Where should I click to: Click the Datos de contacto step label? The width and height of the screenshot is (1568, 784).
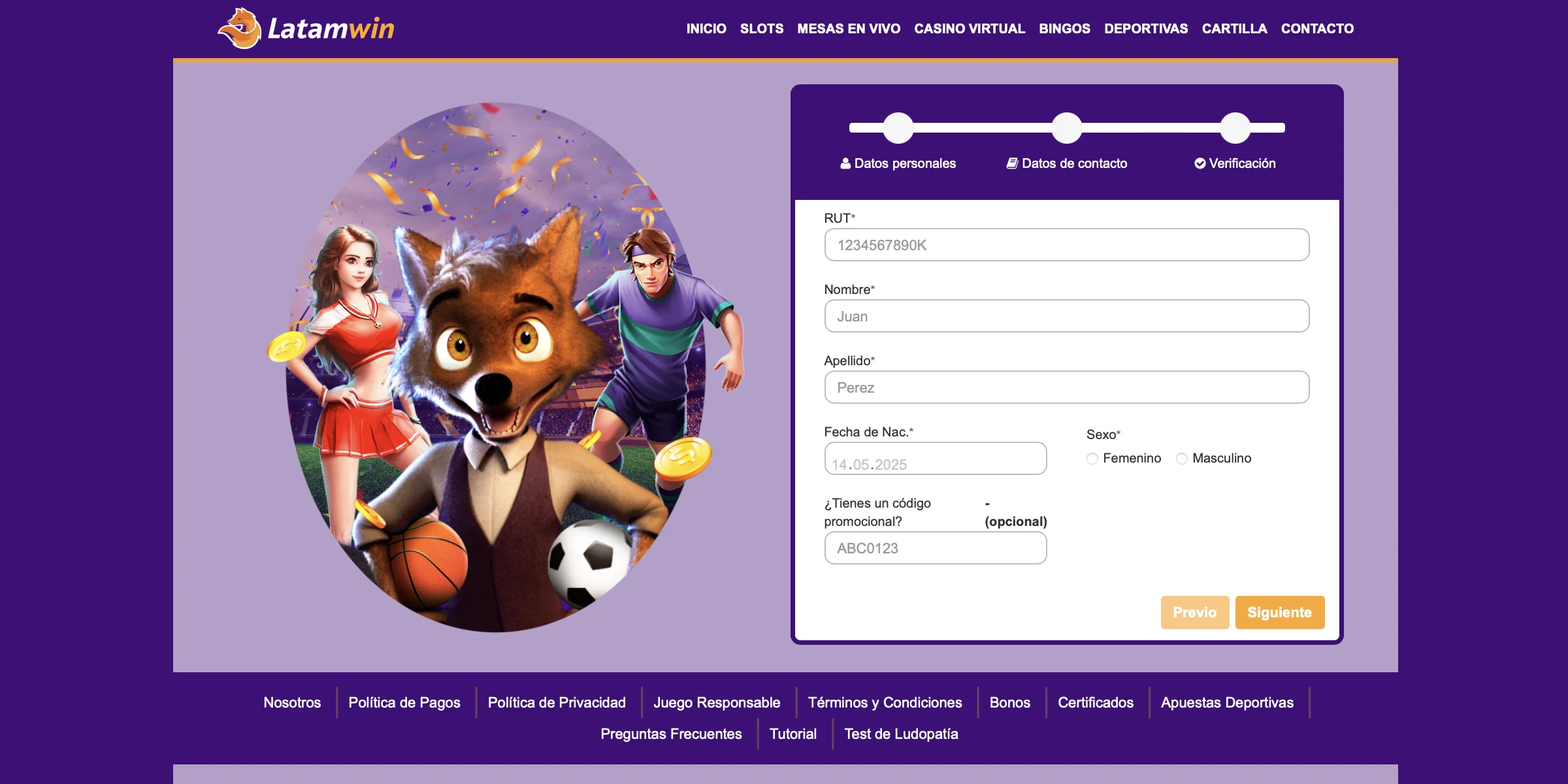tap(1074, 163)
